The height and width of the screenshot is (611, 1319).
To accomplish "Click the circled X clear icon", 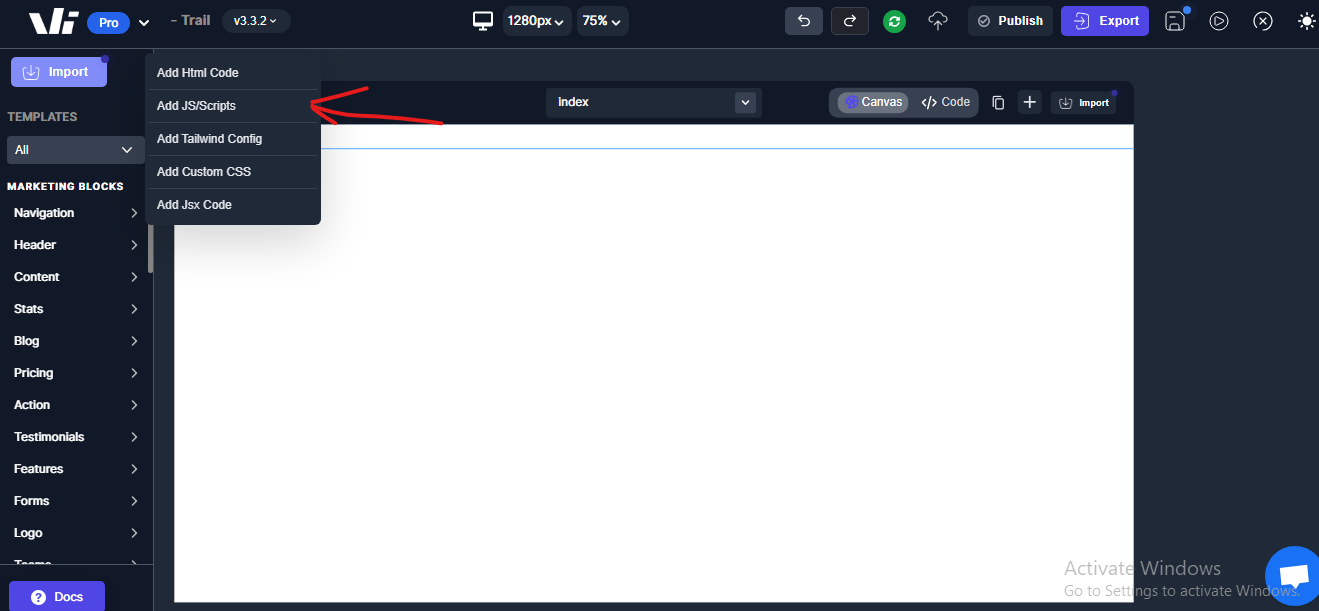I will (1263, 21).
